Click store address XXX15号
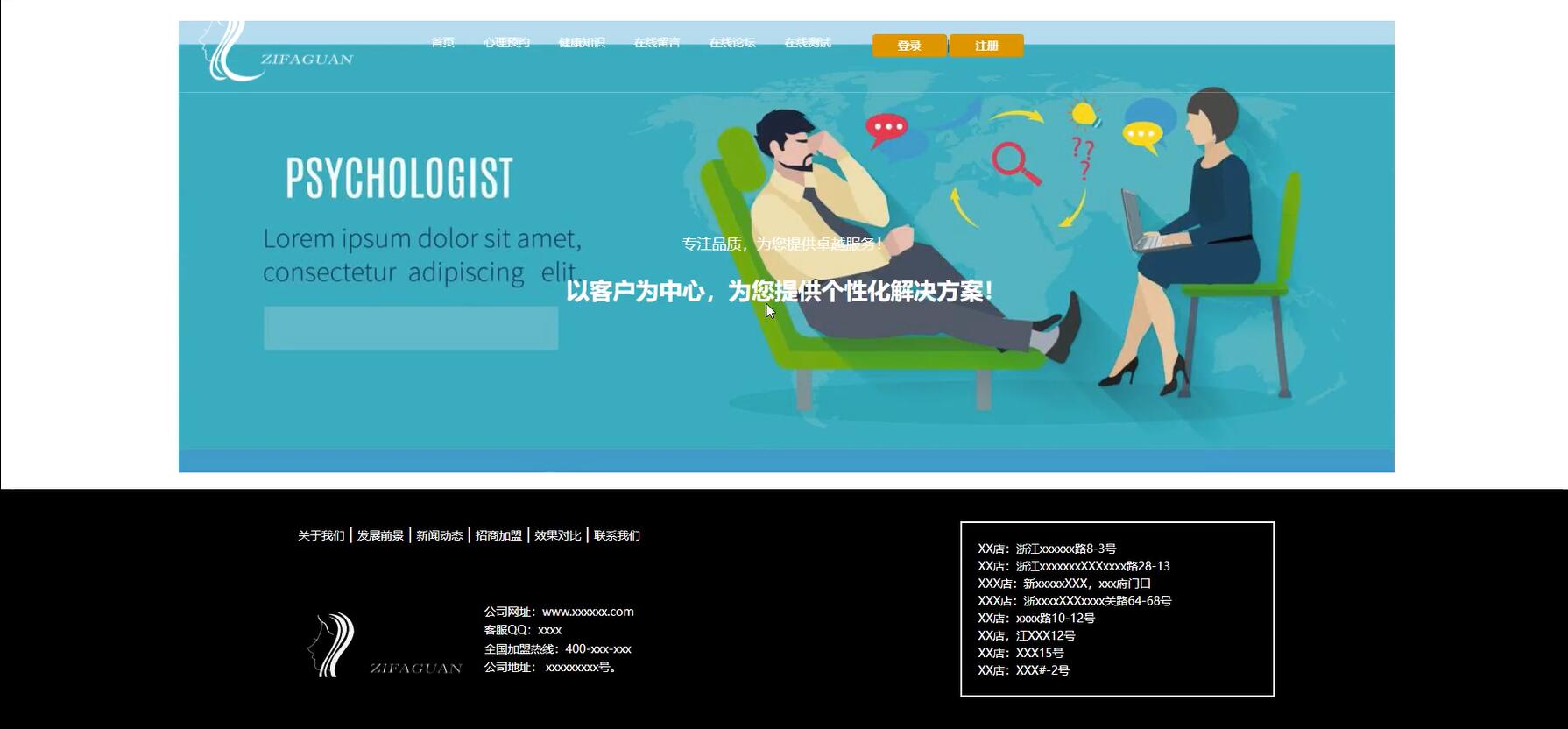 (1021, 654)
